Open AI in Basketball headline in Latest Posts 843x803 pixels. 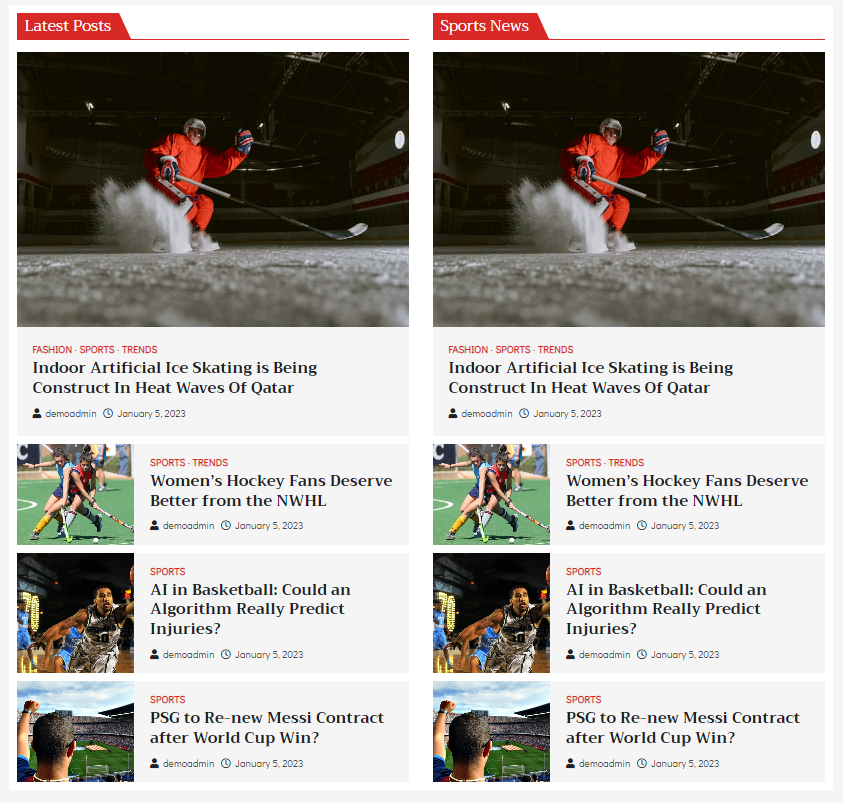[250, 608]
